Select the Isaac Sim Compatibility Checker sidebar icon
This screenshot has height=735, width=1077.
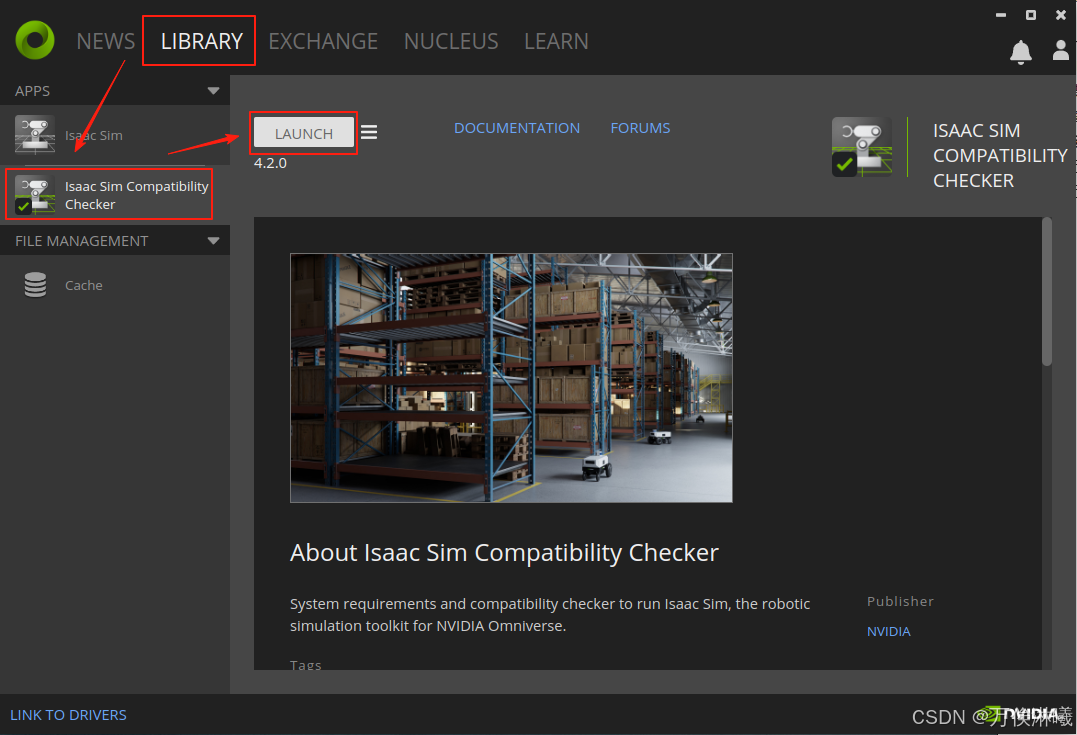(35, 195)
